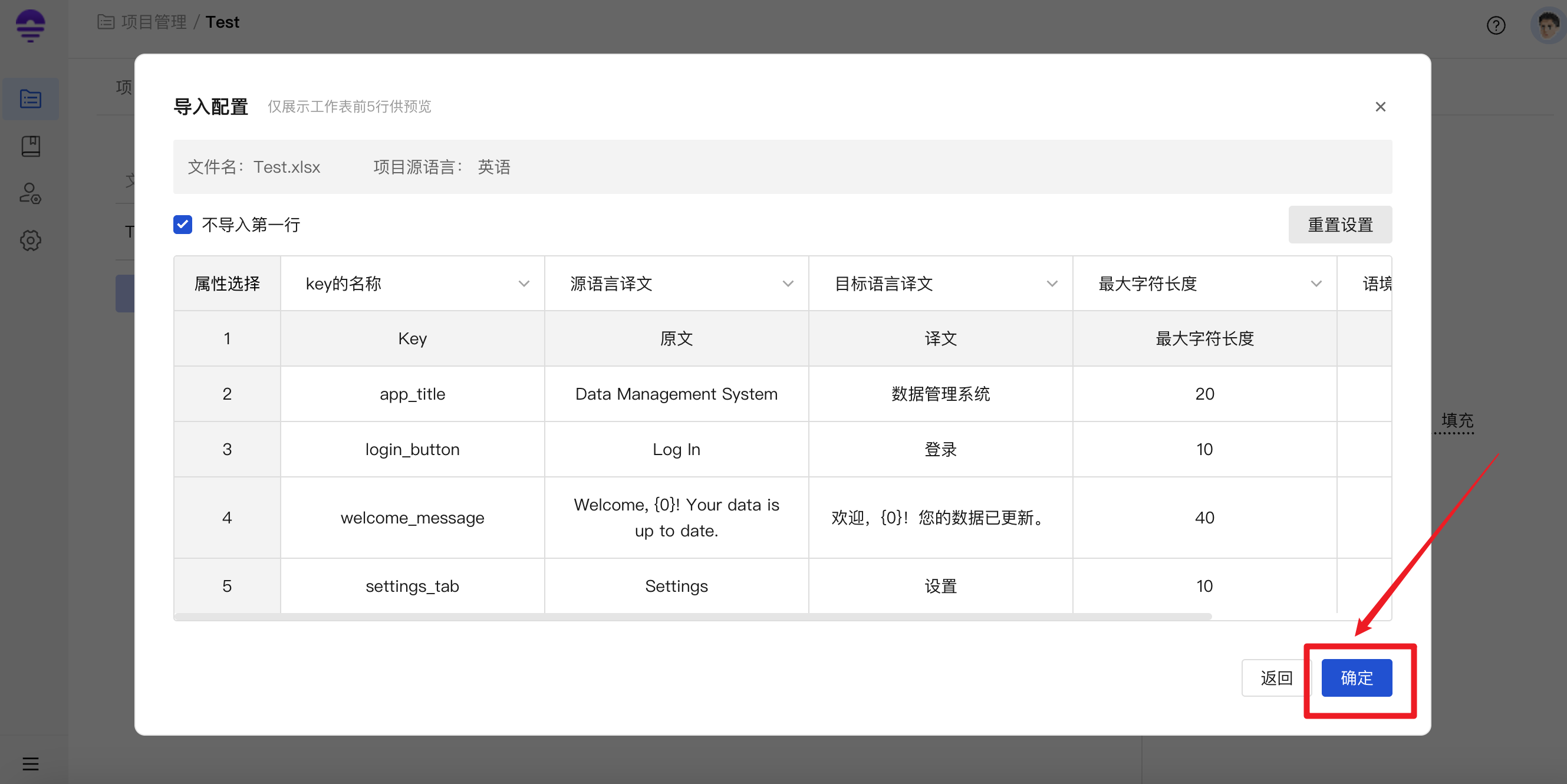
Task: Click the folder icon in breadcrumb
Action: (106, 22)
